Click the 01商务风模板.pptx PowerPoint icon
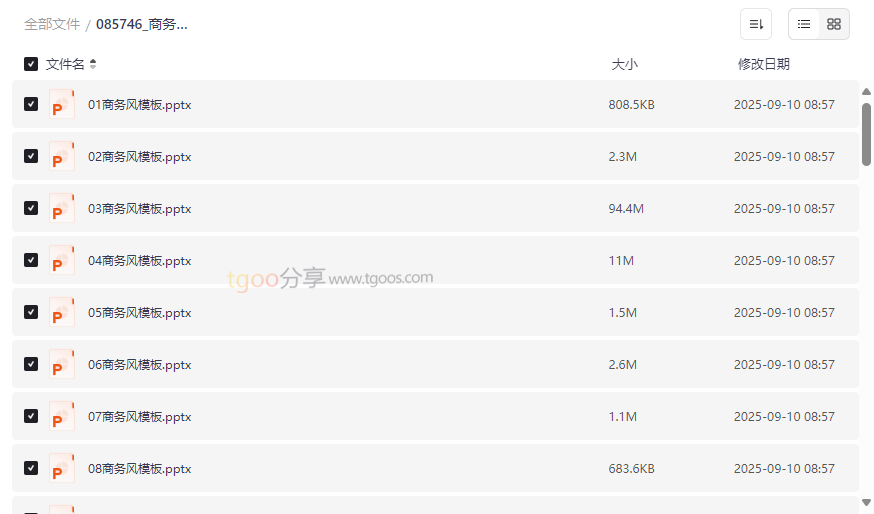Image resolution: width=874 pixels, height=514 pixels. 62,104
